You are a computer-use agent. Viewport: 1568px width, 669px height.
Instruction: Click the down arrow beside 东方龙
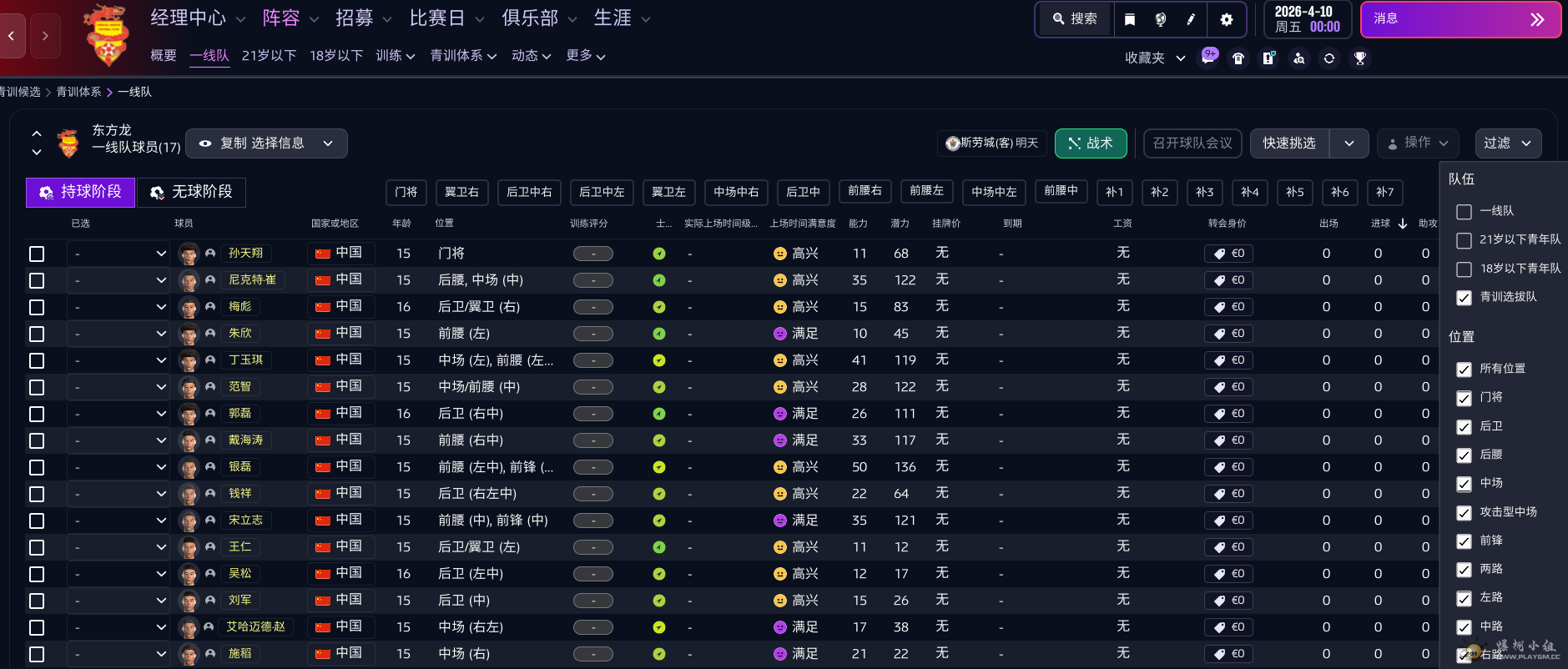point(37,152)
